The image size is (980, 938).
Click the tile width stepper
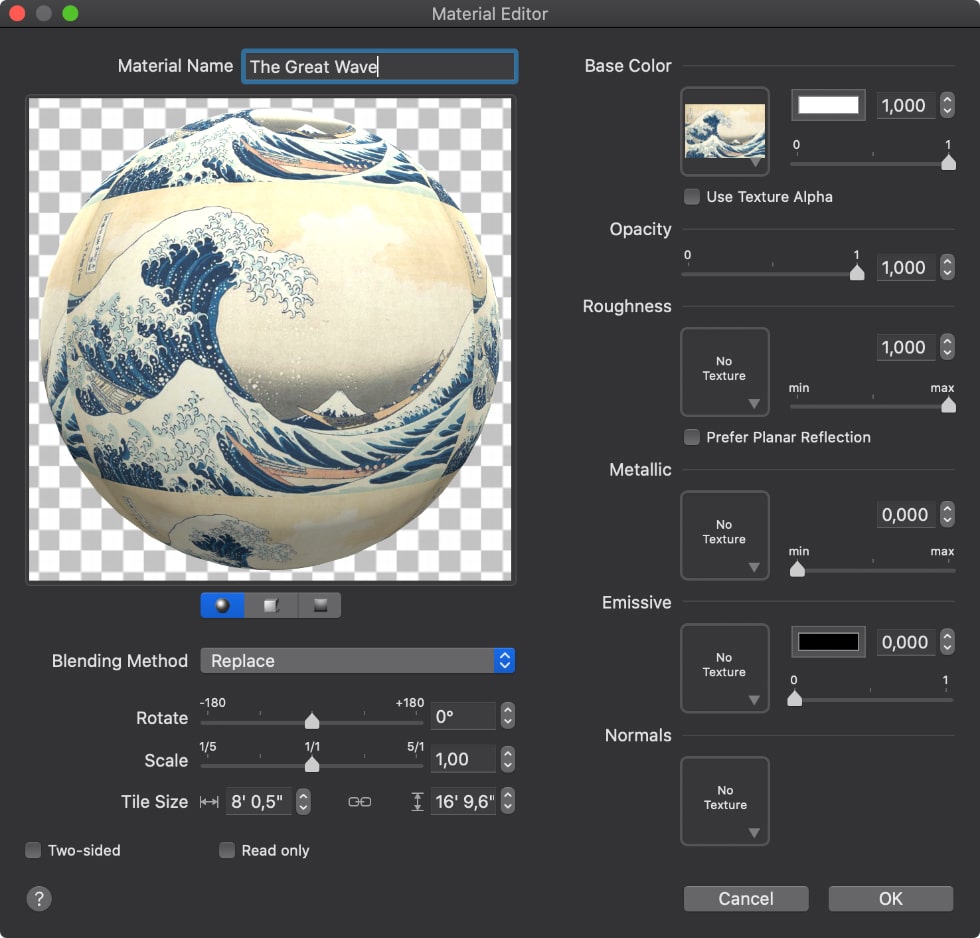[303, 801]
